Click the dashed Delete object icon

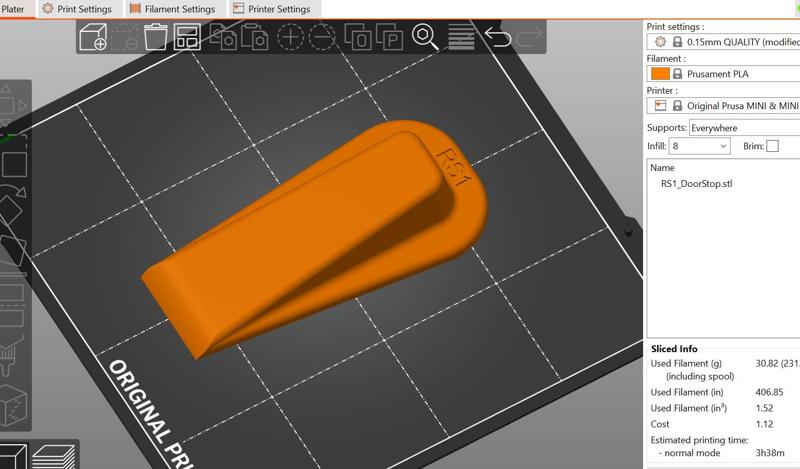[x=124, y=37]
